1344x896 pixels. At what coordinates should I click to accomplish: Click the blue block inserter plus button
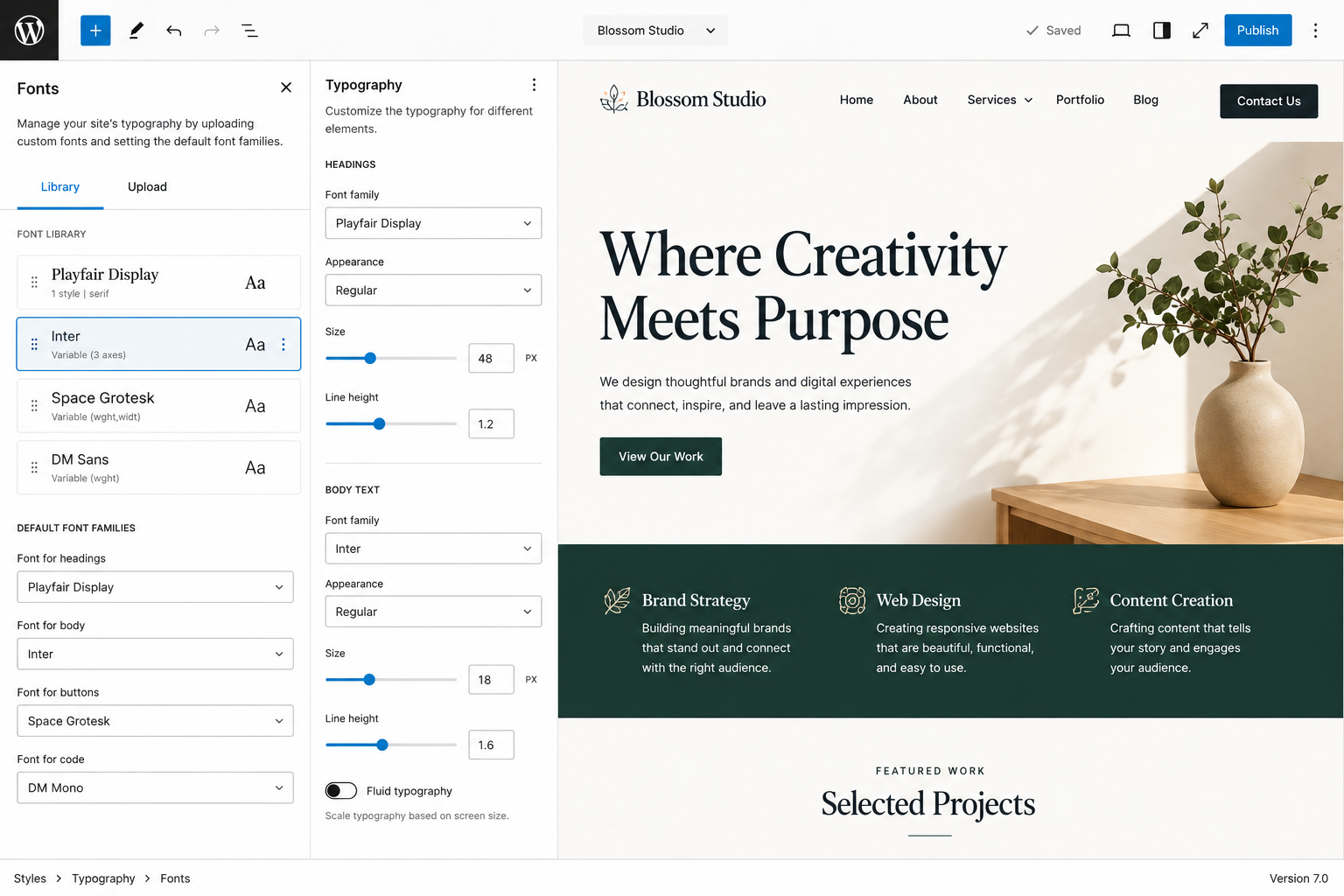[95, 31]
